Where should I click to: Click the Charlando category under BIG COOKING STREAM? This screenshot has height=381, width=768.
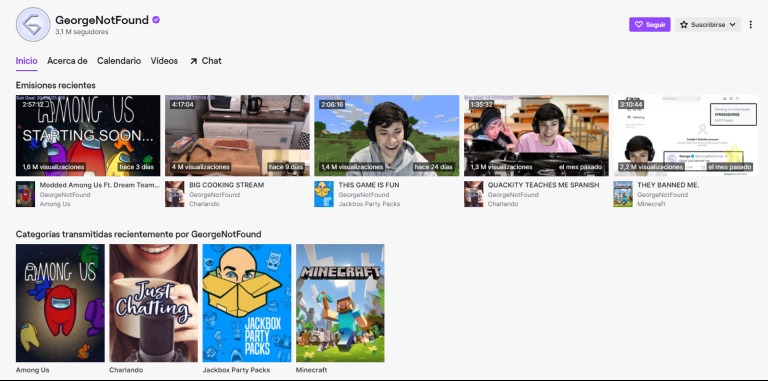pyautogui.click(x=203, y=204)
